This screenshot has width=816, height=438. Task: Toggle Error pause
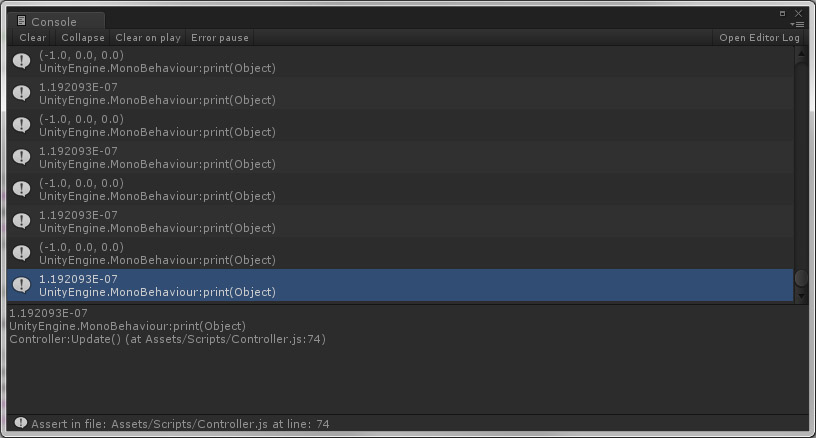(x=220, y=38)
